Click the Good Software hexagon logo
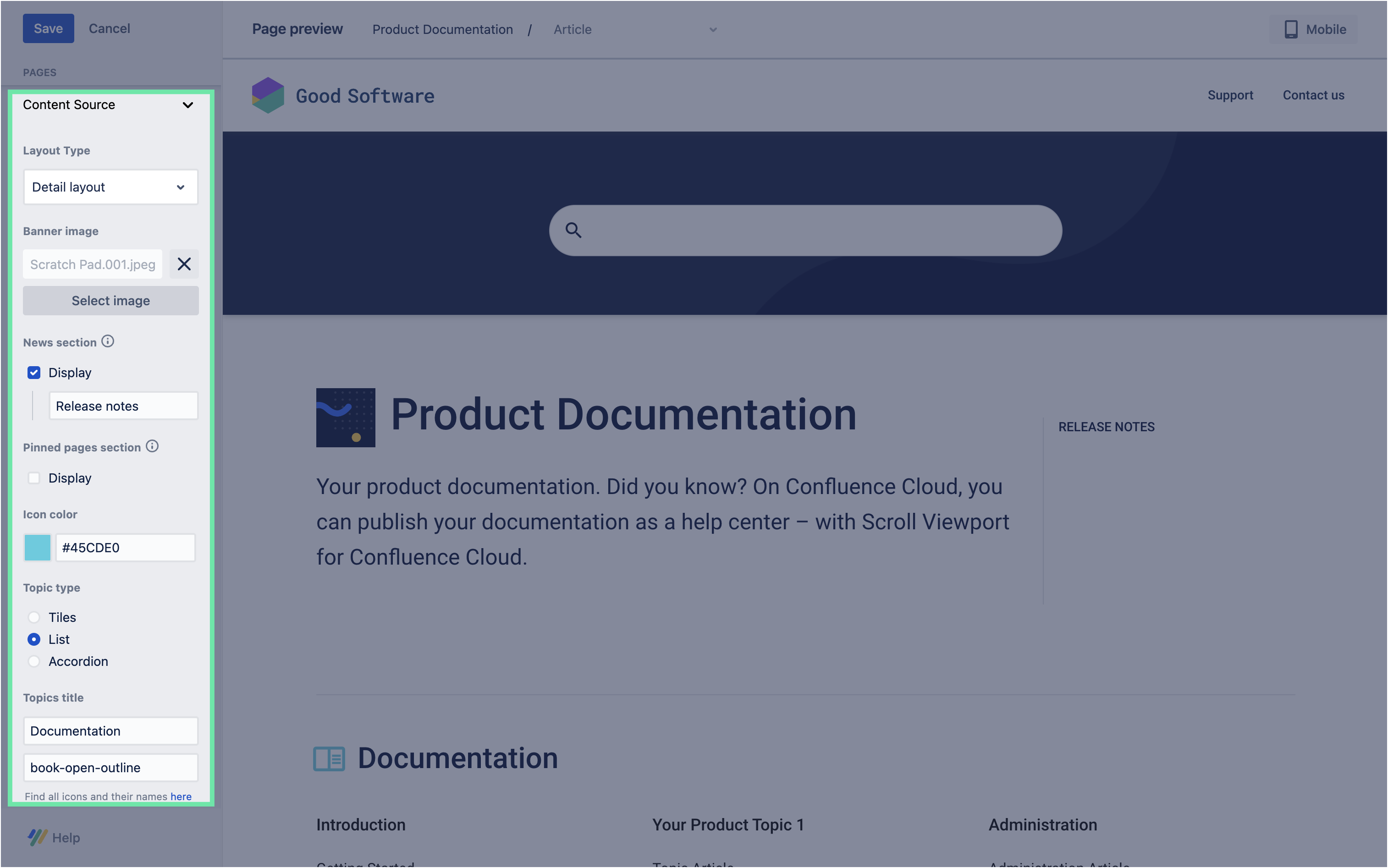This screenshot has width=1388, height=868. coord(268,95)
